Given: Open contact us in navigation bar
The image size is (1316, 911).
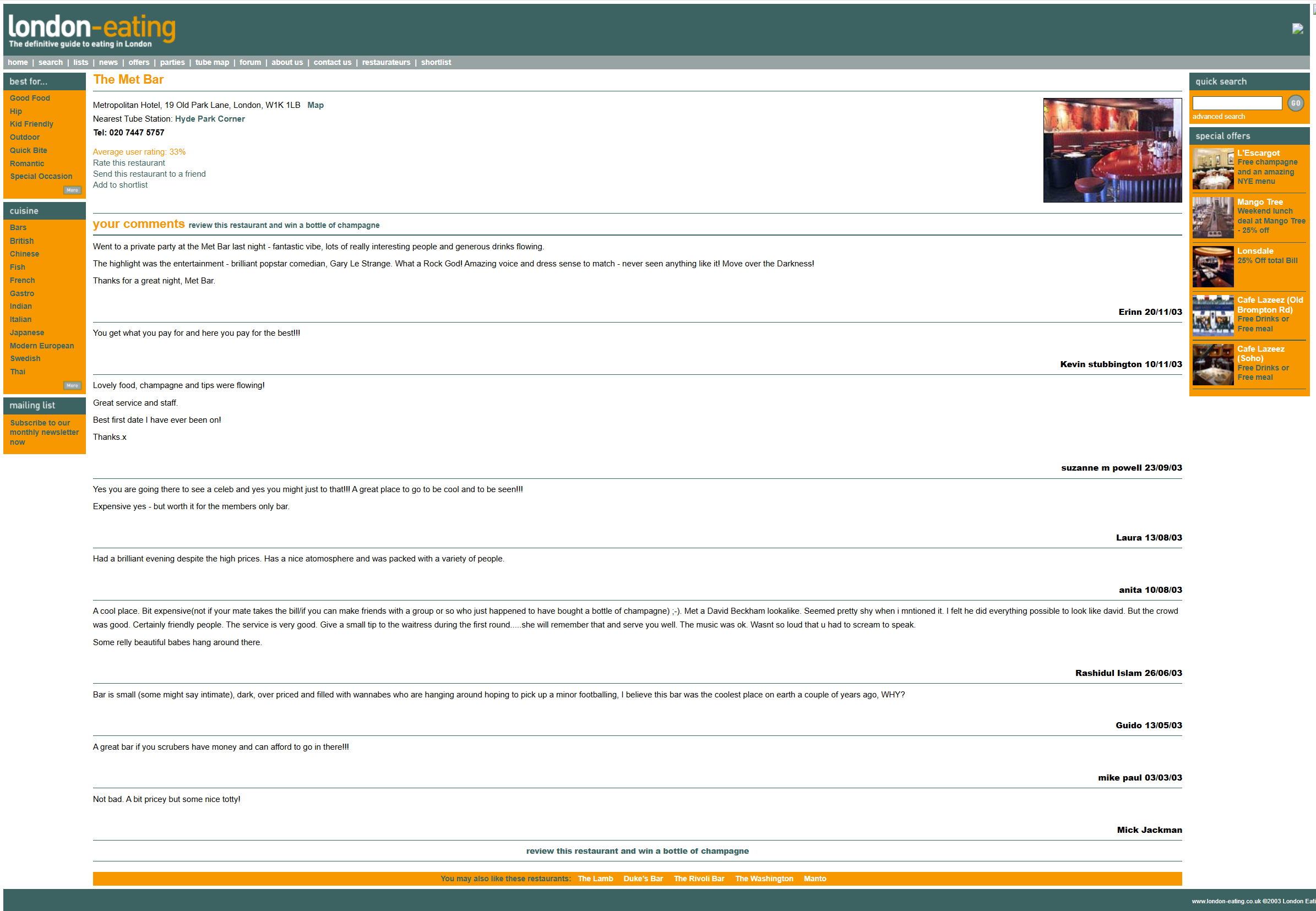Looking at the screenshot, I should coord(332,62).
